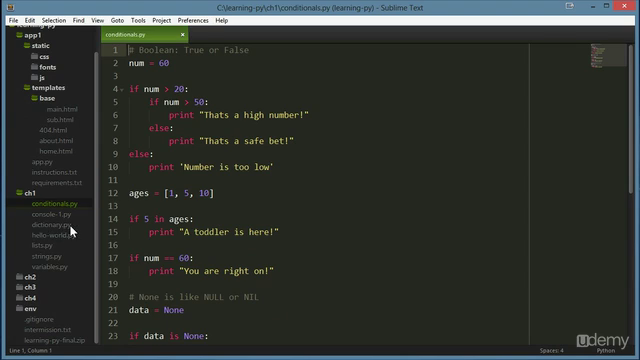
Task: Open the Edit menu
Action: (x=30, y=20)
